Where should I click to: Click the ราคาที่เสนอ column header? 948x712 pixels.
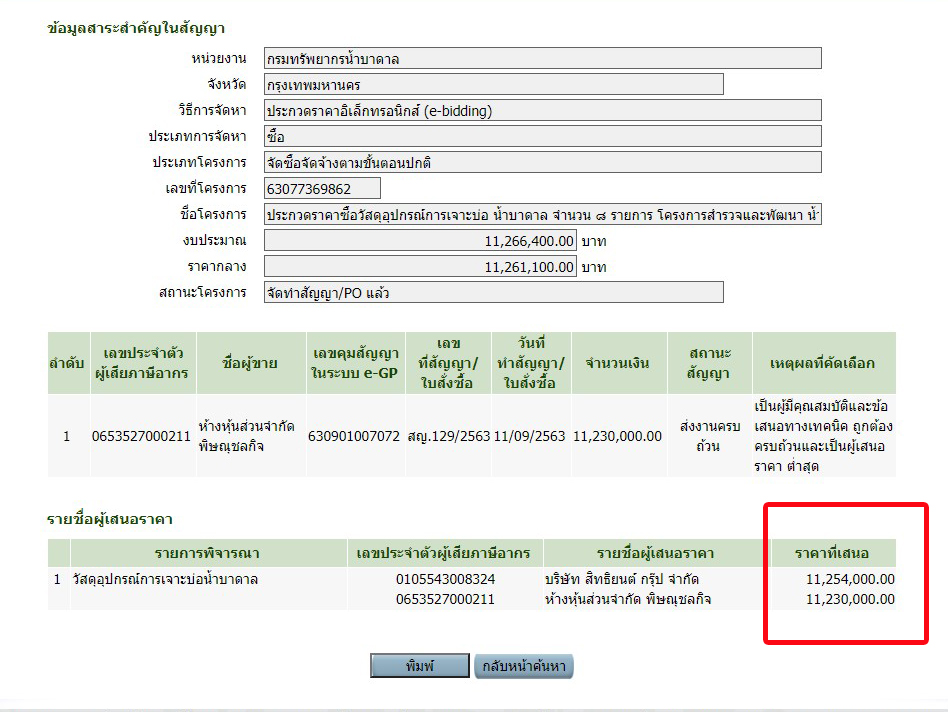coord(834,553)
